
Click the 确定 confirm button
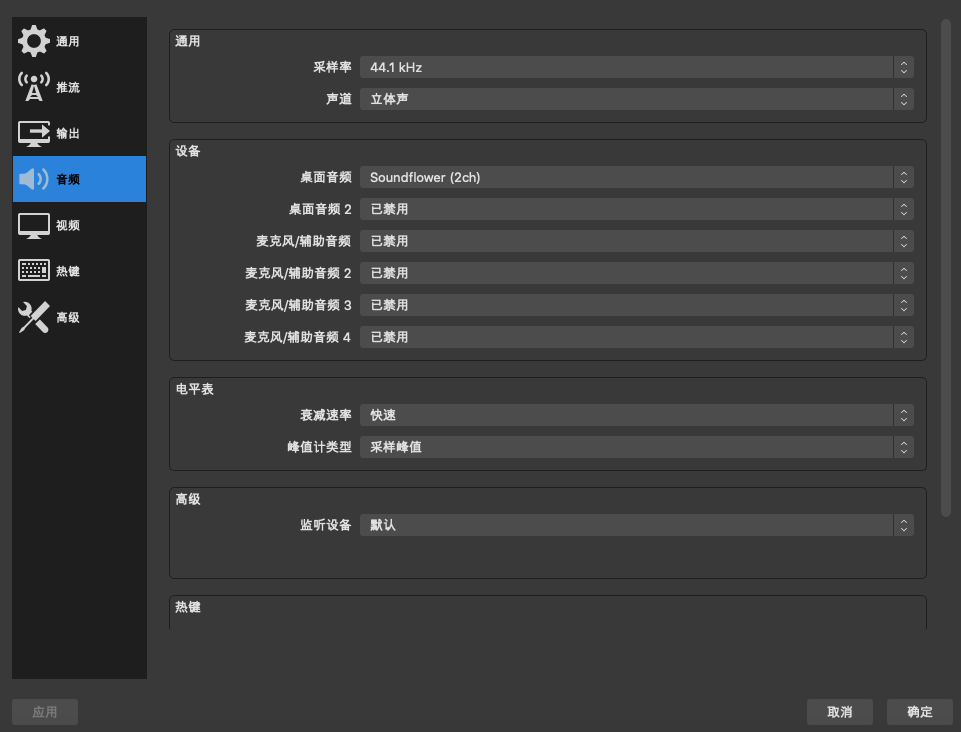919,712
